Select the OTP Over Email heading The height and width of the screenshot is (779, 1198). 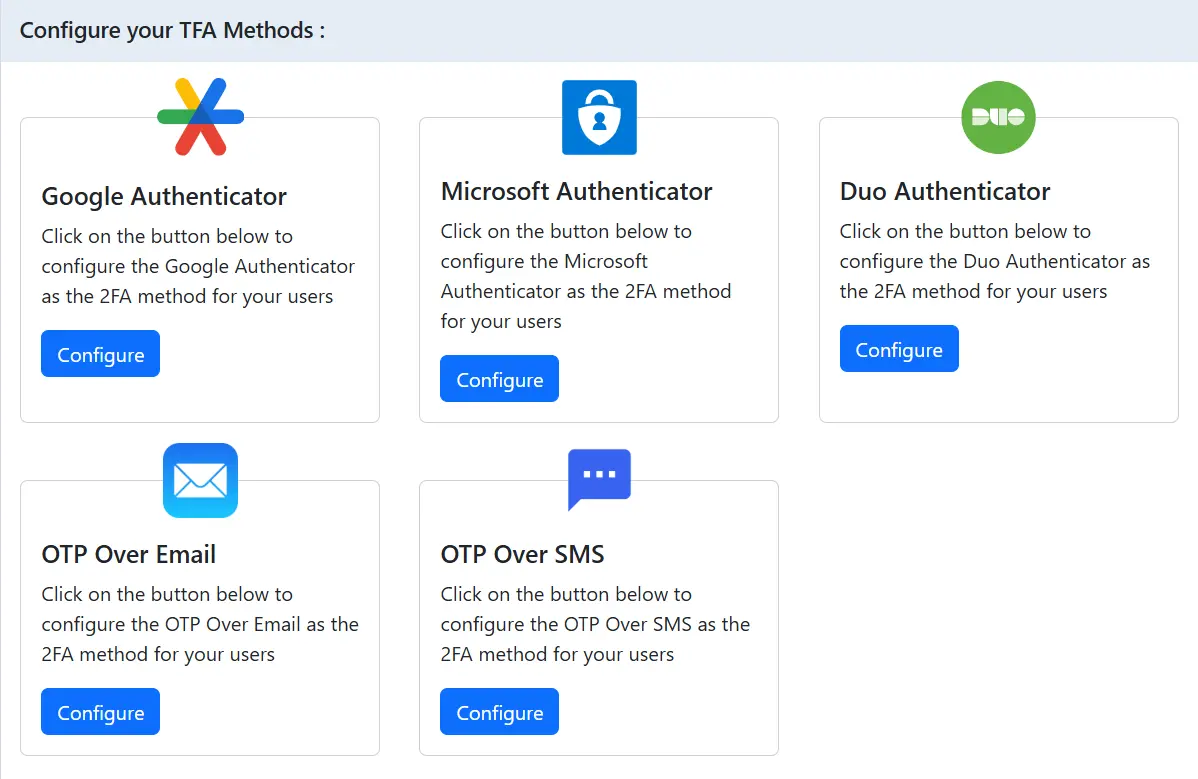pyautogui.click(x=128, y=554)
